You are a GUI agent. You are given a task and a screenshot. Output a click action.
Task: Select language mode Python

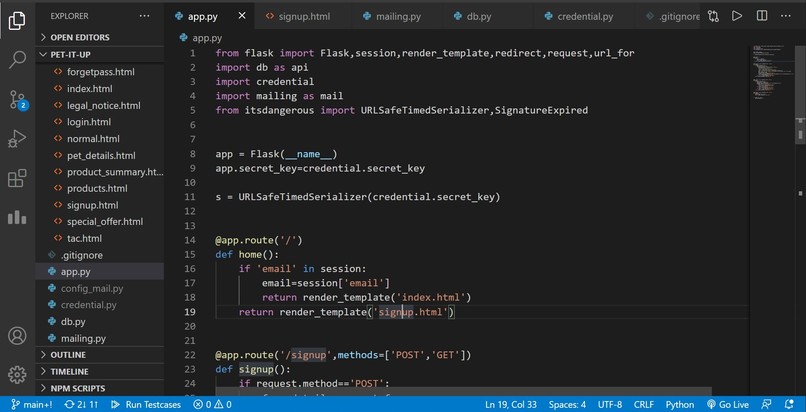(680, 404)
